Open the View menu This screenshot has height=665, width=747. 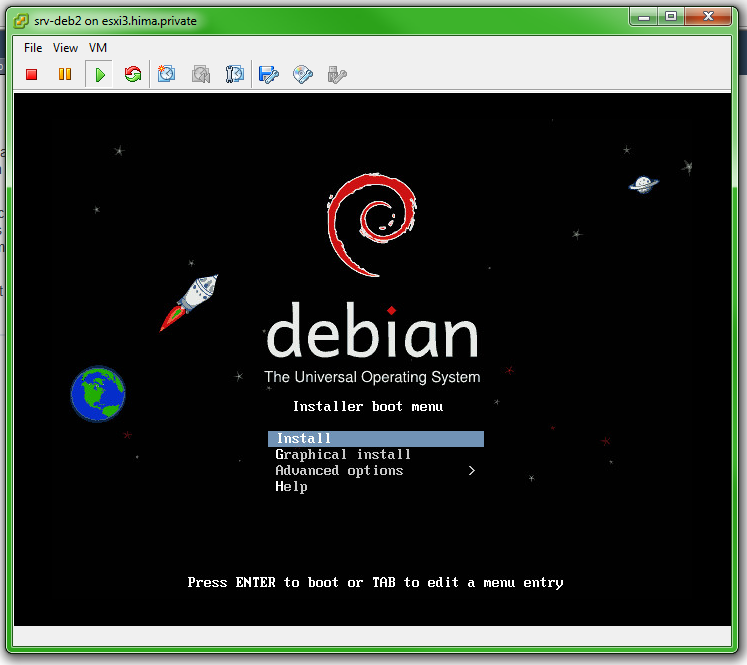pyautogui.click(x=65, y=48)
